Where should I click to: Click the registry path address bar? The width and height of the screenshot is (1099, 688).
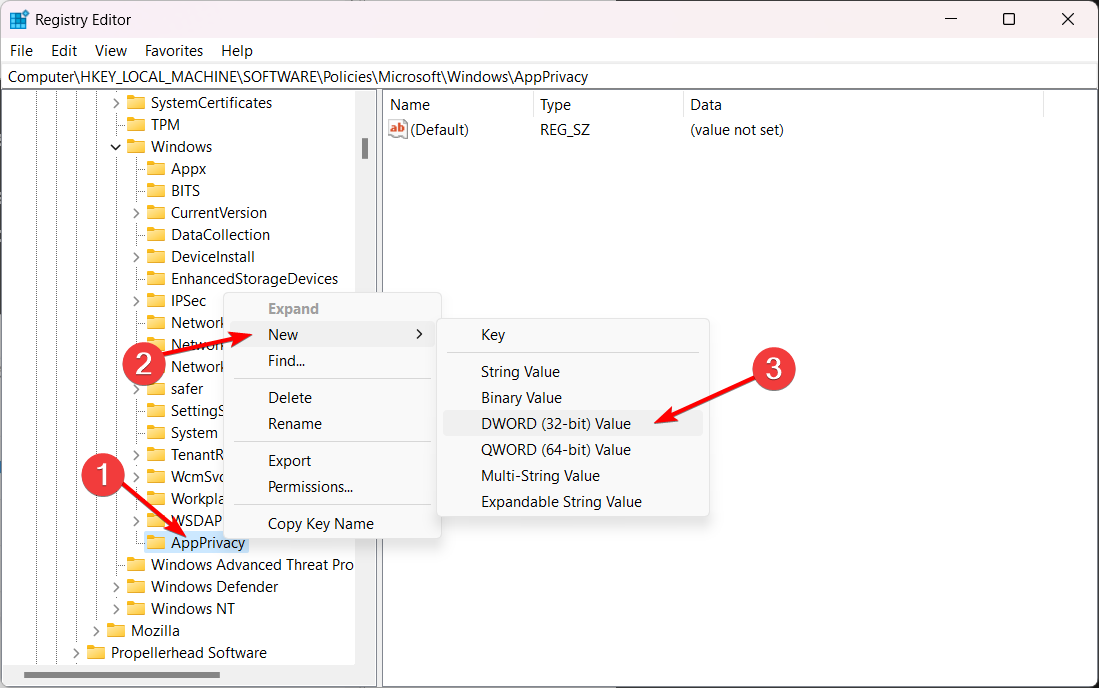click(x=548, y=76)
